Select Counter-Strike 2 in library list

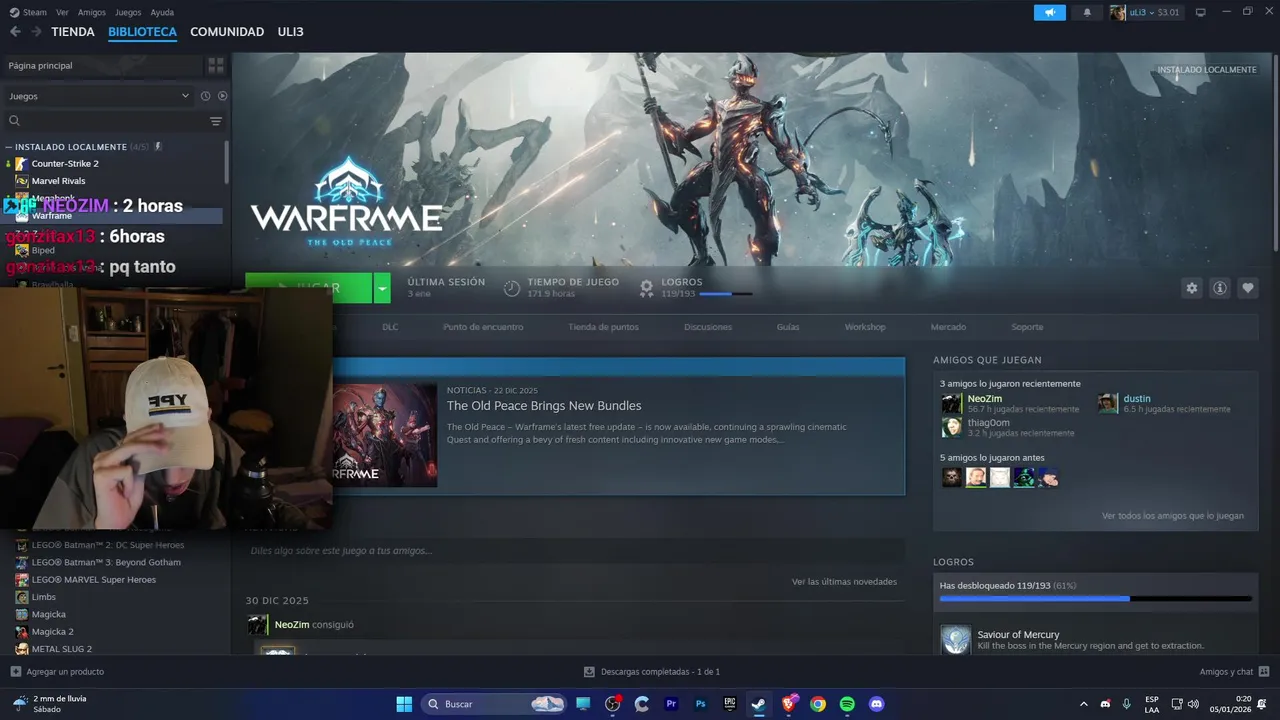click(65, 164)
